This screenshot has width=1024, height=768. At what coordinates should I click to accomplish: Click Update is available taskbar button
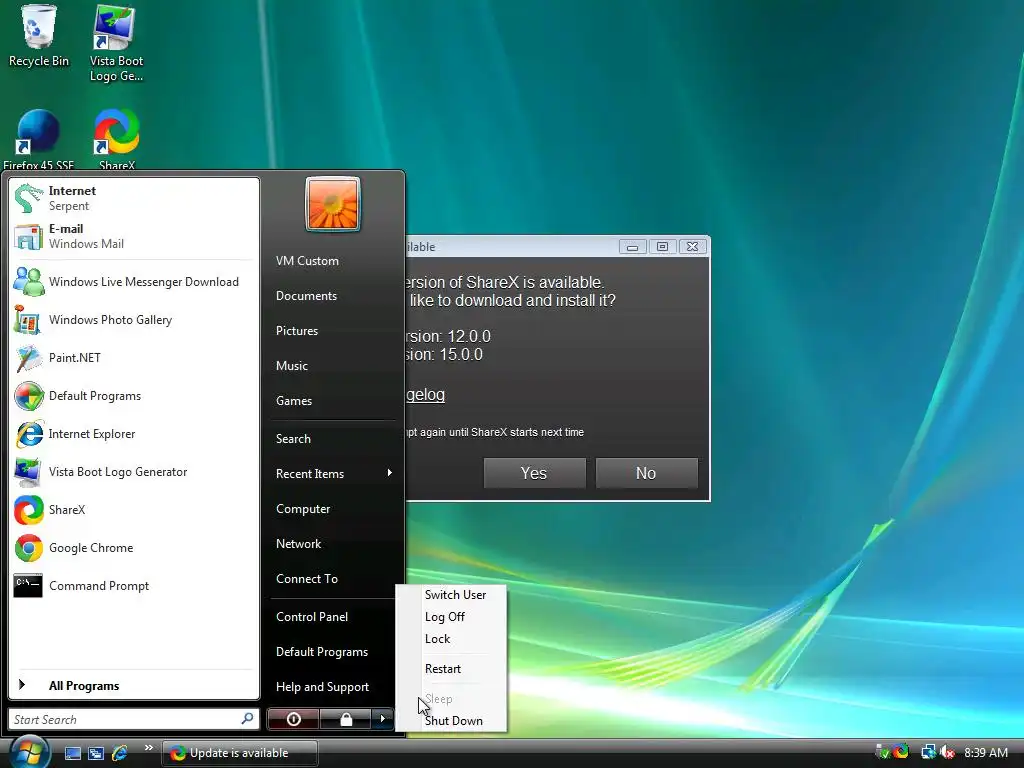pyautogui.click(x=239, y=753)
